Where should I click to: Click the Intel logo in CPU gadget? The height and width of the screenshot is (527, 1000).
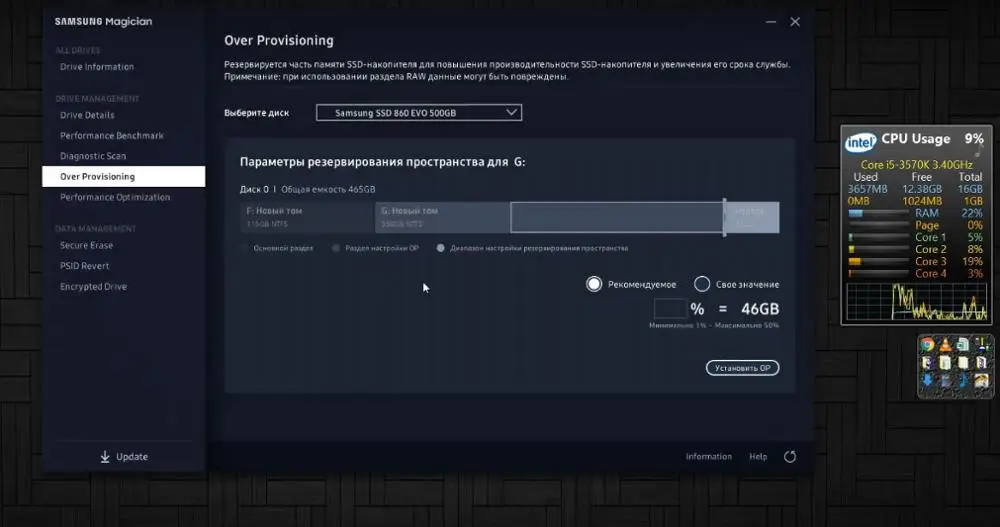click(860, 142)
